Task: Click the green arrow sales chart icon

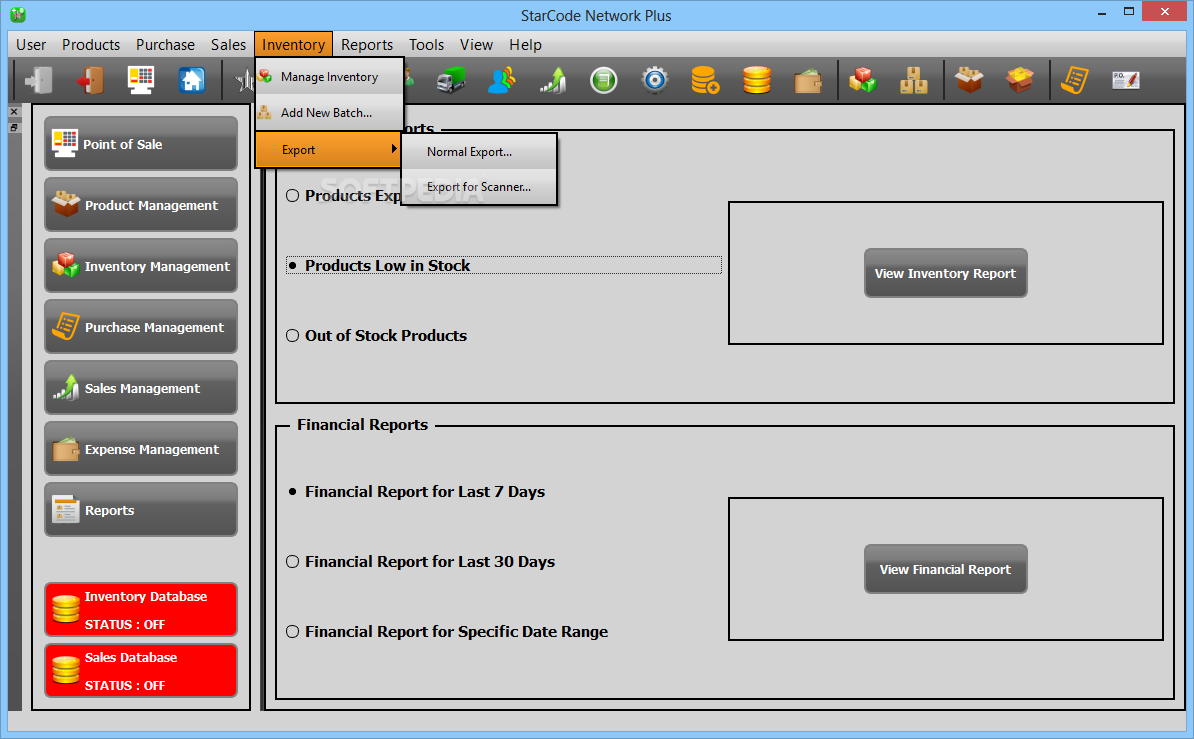Action: [554, 80]
